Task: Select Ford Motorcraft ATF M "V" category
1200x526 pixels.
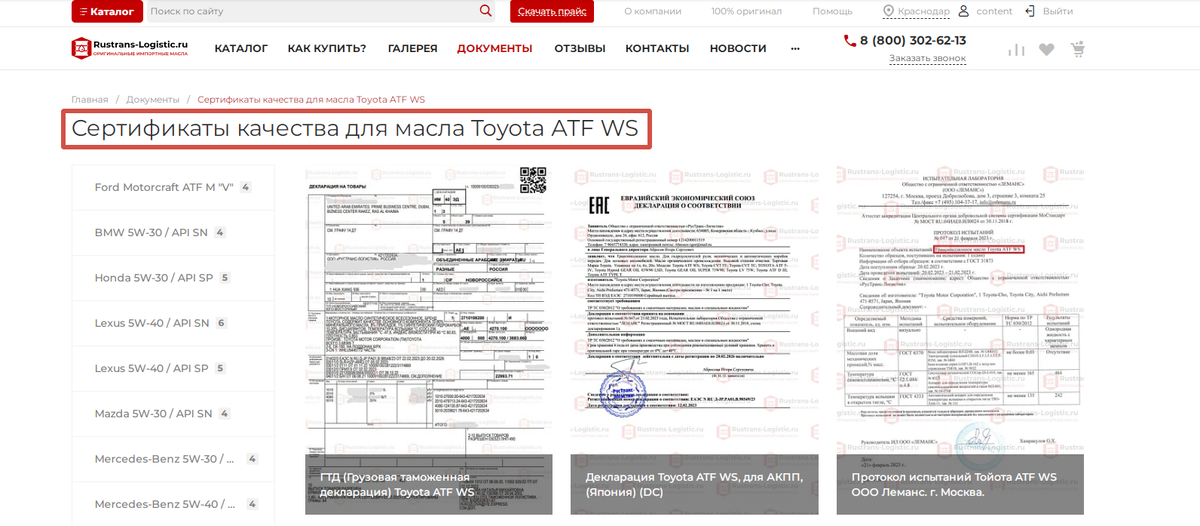Action: tap(173, 187)
